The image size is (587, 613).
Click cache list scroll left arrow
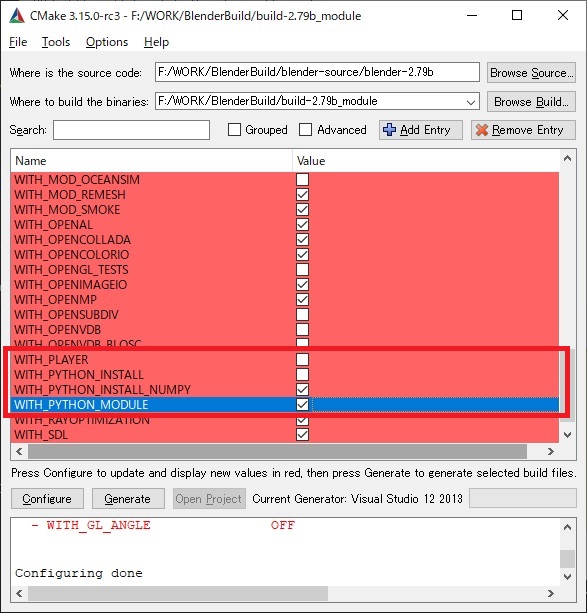coord(19,452)
